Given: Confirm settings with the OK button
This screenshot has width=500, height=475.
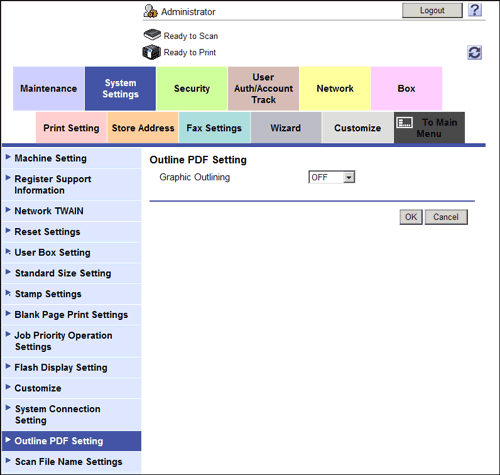Looking at the screenshot, I should point(411,217).
